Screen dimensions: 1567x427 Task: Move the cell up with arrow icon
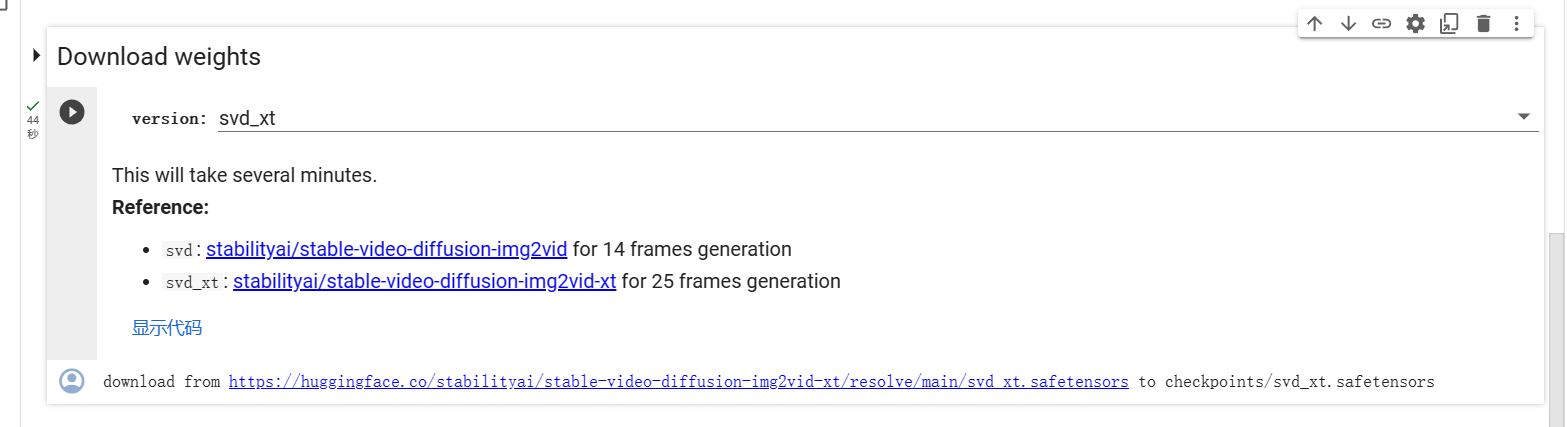click(1315, 24)
